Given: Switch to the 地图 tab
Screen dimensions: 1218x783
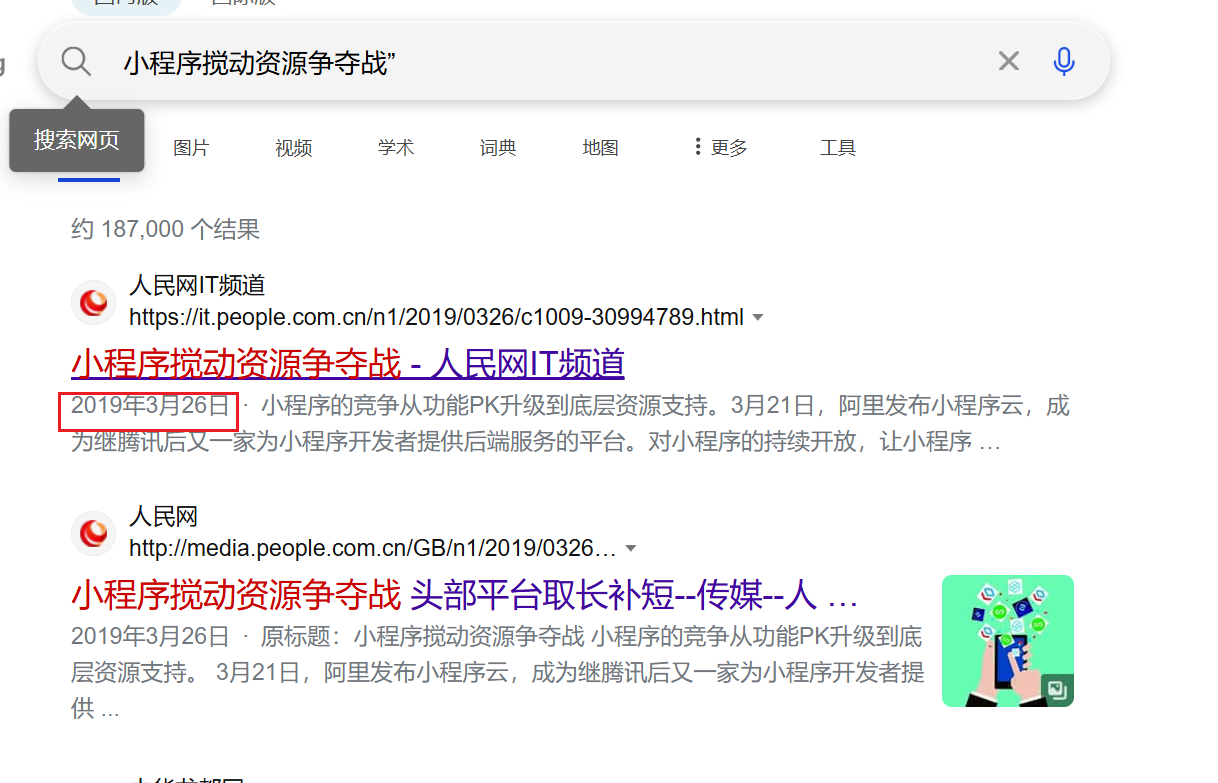Looking at the screenshot, I should coord(601,148).
